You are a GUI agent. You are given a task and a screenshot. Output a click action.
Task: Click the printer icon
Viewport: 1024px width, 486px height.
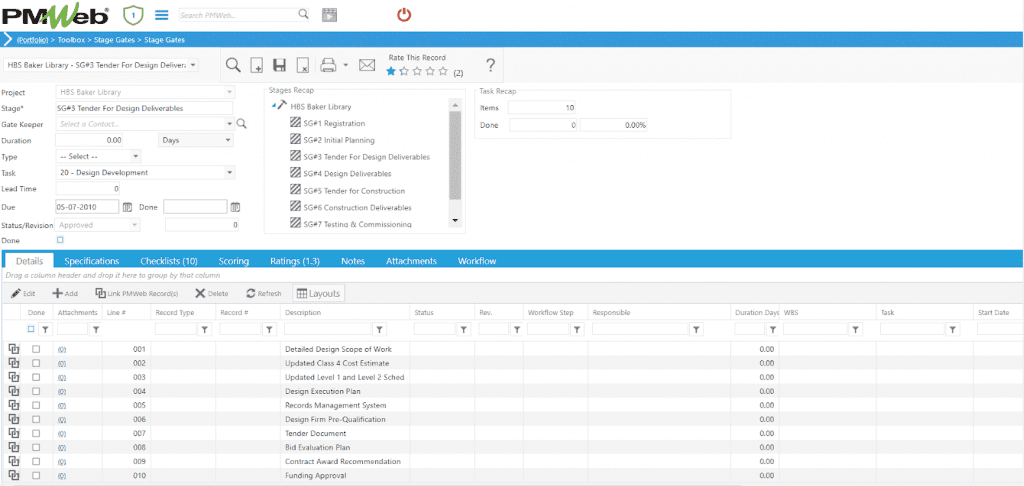coord(328,65)
